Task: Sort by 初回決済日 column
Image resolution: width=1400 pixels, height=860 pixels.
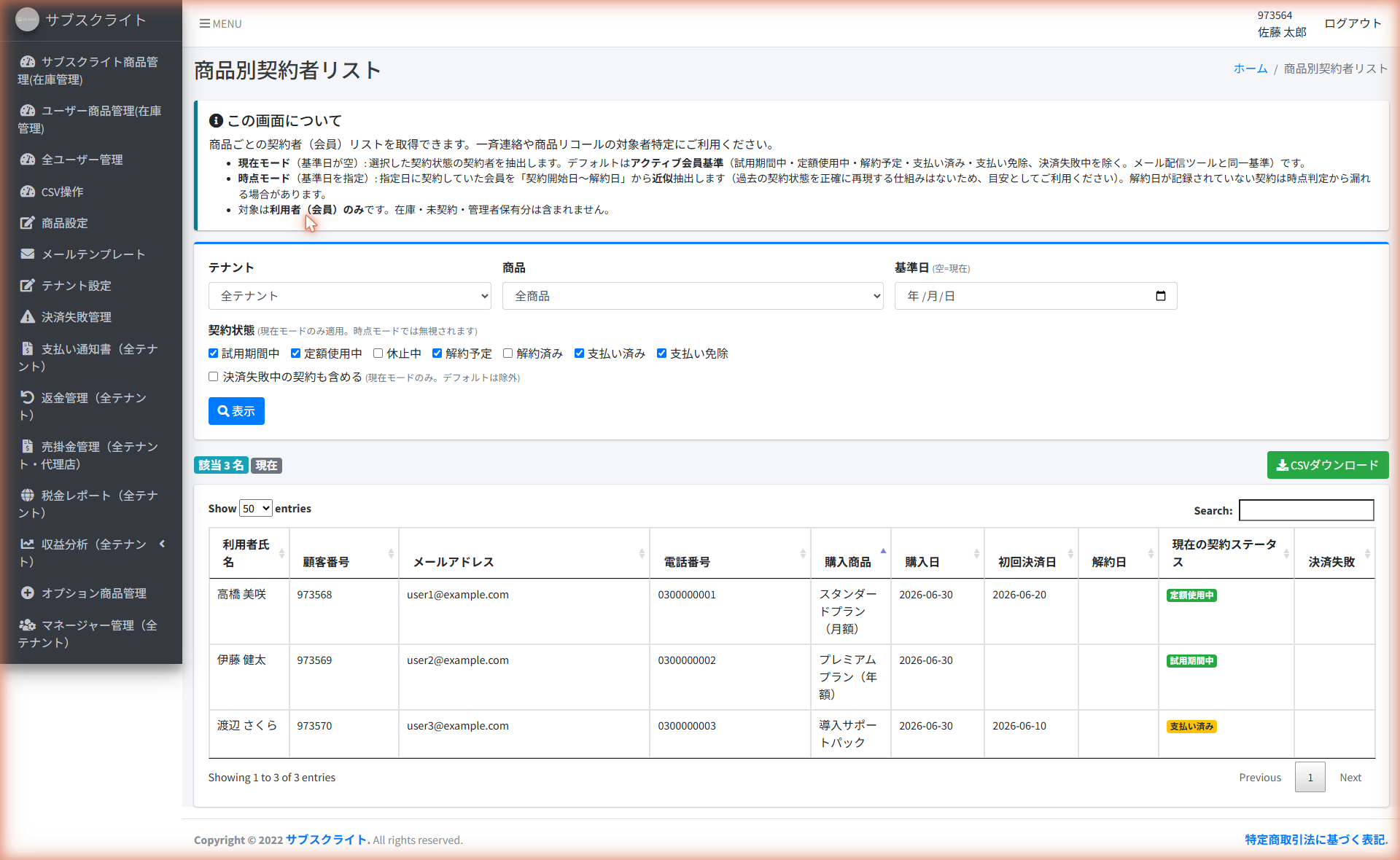Action: coord(1031,553)
